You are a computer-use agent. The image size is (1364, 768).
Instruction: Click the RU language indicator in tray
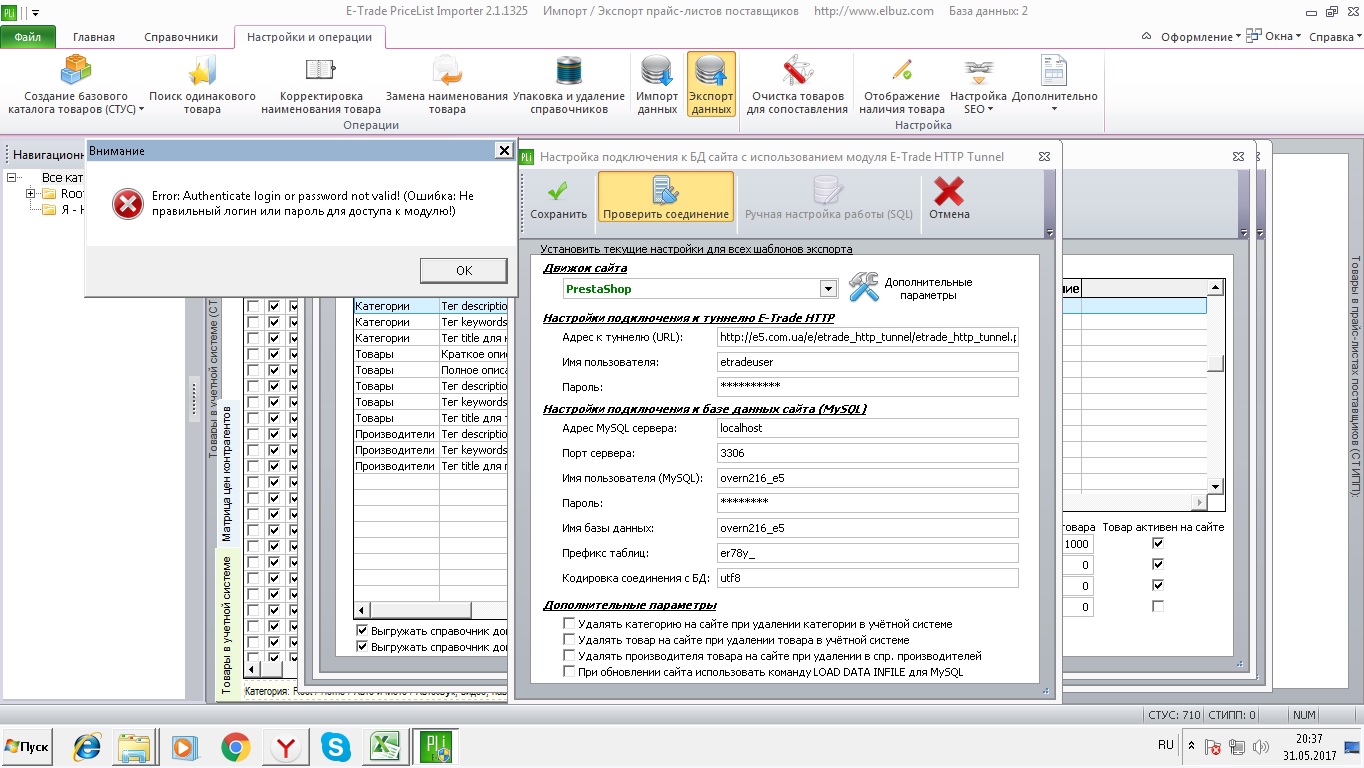point(1165,746)
